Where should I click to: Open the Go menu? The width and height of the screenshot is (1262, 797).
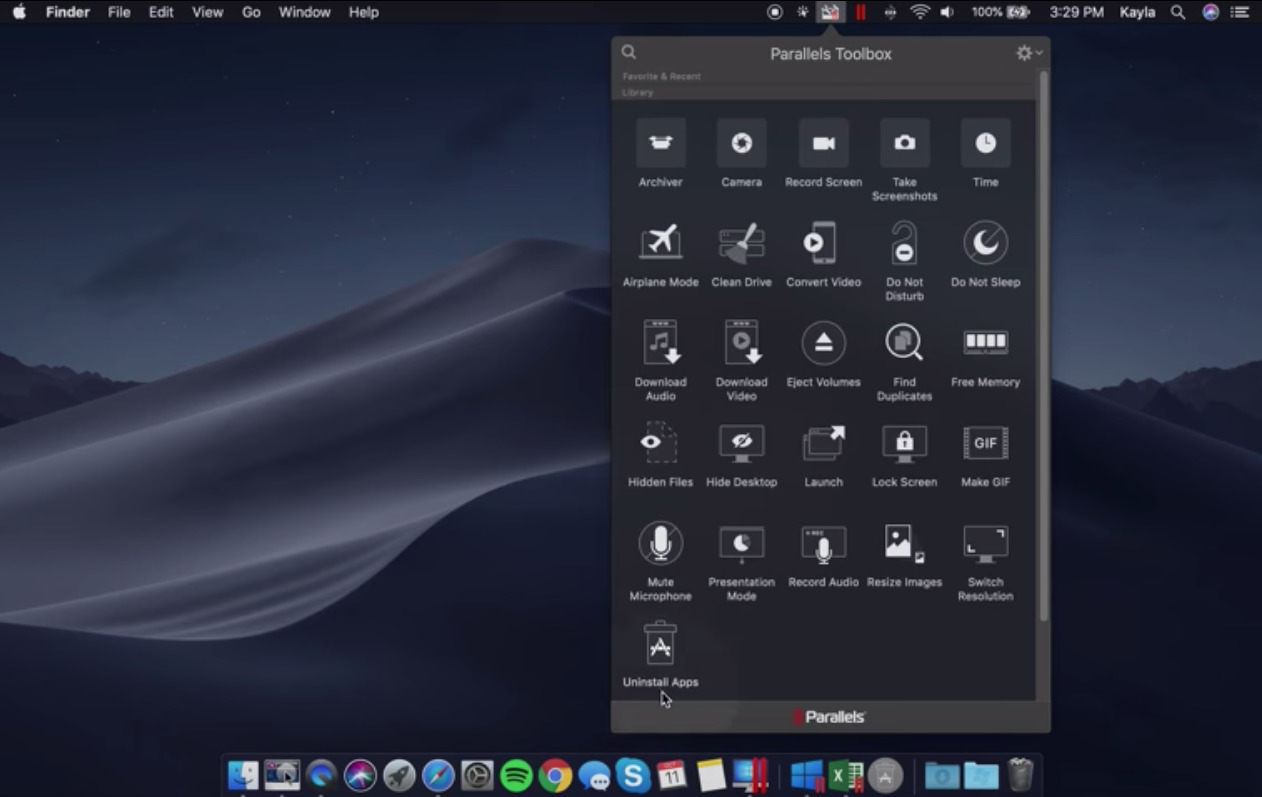[x=251, y=12]
